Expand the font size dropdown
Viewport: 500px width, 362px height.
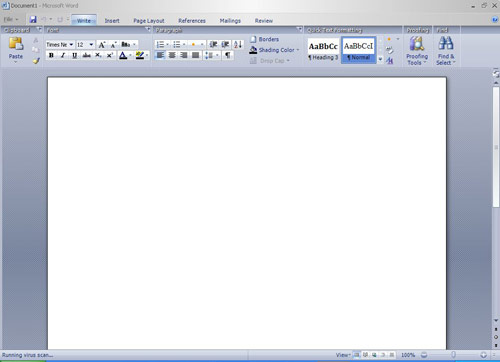91,44
